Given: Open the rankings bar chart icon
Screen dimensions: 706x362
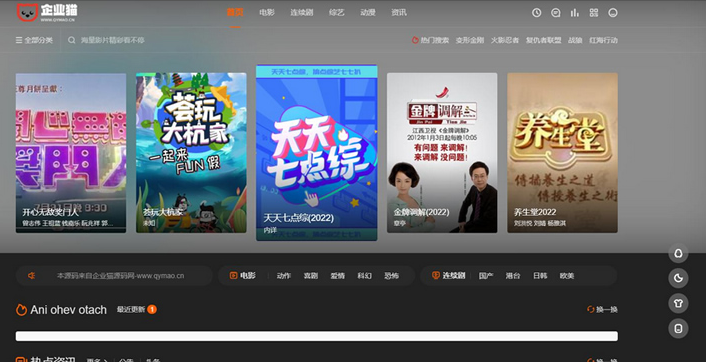Looking at the screenshot, I should [575, 13].
